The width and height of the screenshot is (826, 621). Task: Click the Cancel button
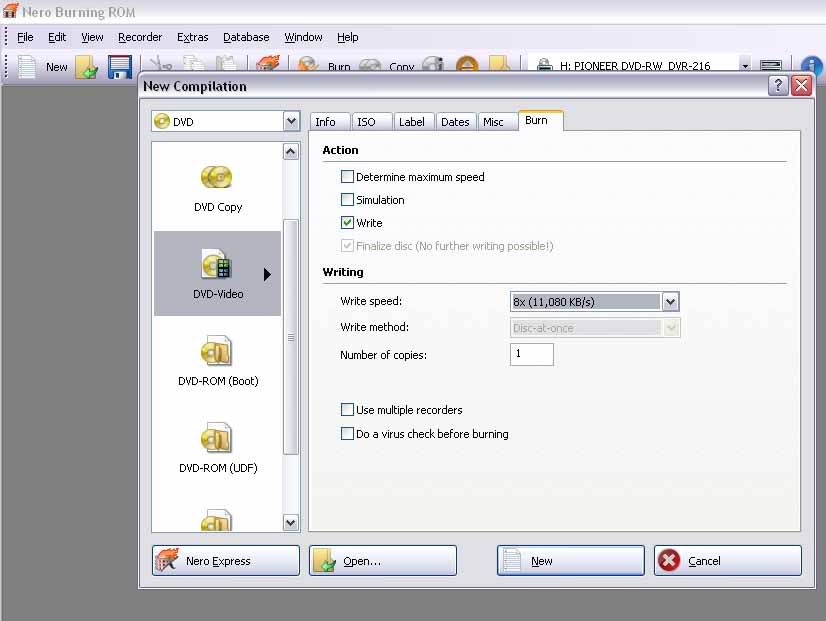click(727, 560)
